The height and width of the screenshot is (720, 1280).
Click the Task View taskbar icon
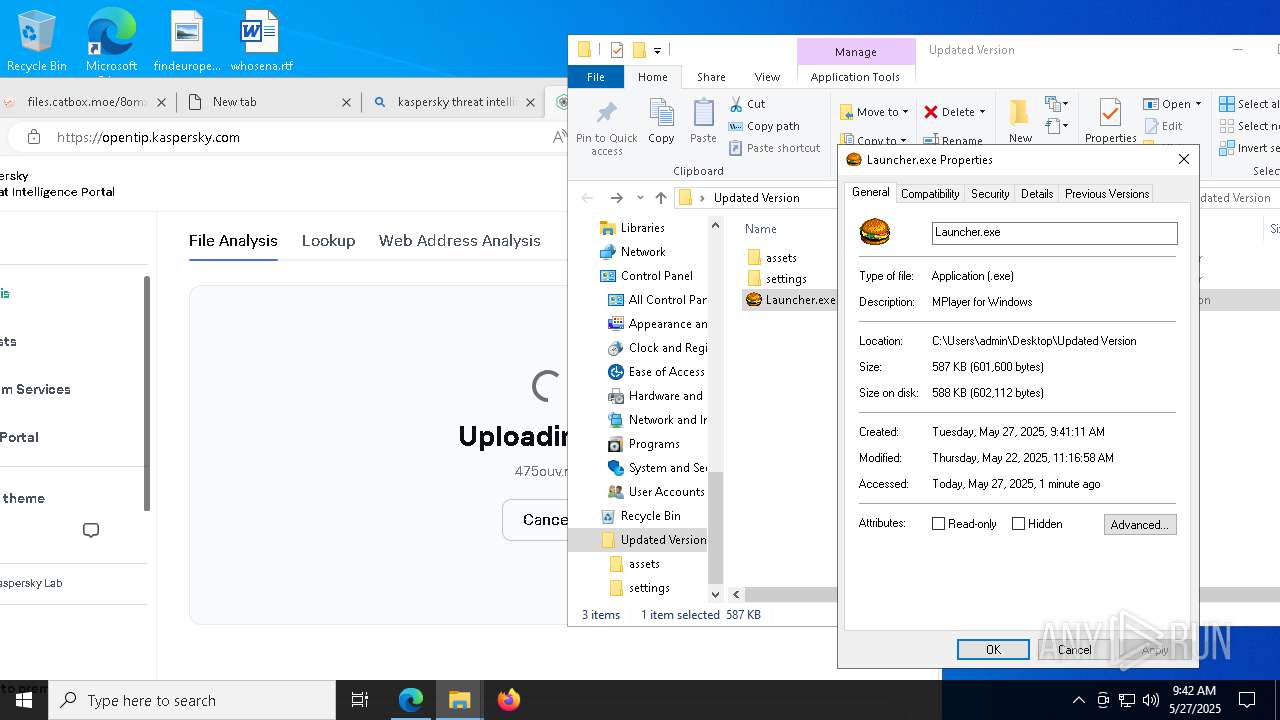[x=360, y=700]
